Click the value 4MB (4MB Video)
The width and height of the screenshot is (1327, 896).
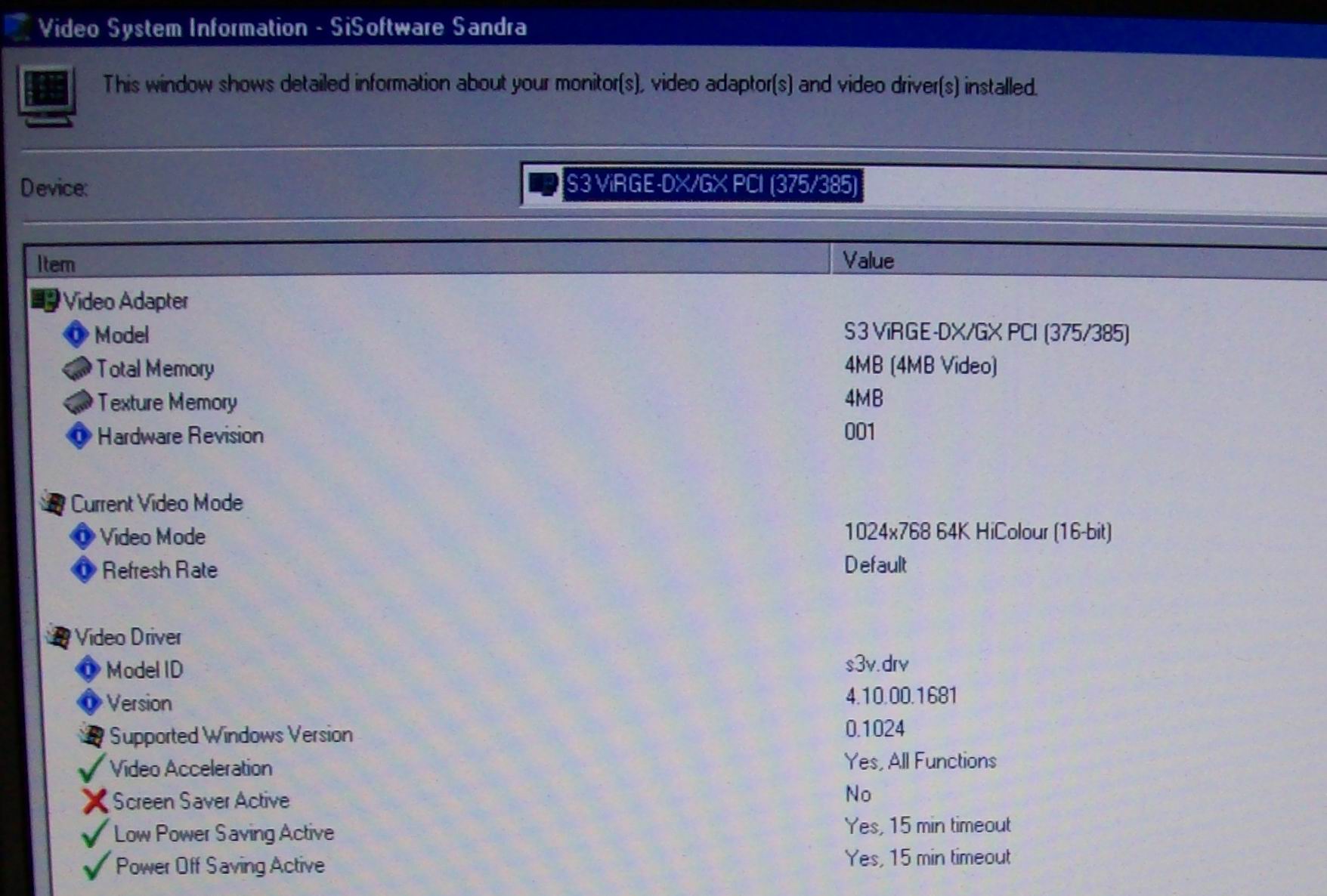pyautogui.click(x=920, y=366)
